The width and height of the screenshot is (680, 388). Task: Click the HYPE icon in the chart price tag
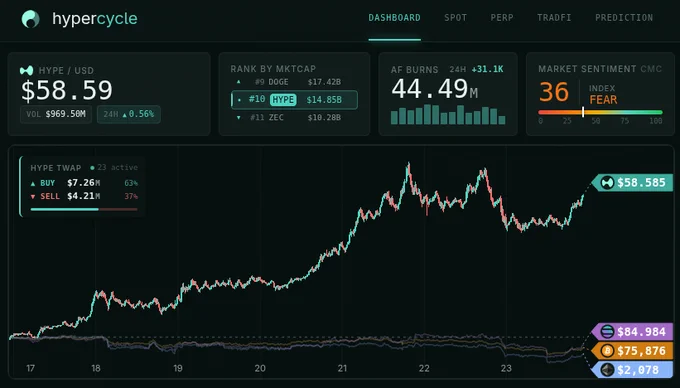(607, 183)
